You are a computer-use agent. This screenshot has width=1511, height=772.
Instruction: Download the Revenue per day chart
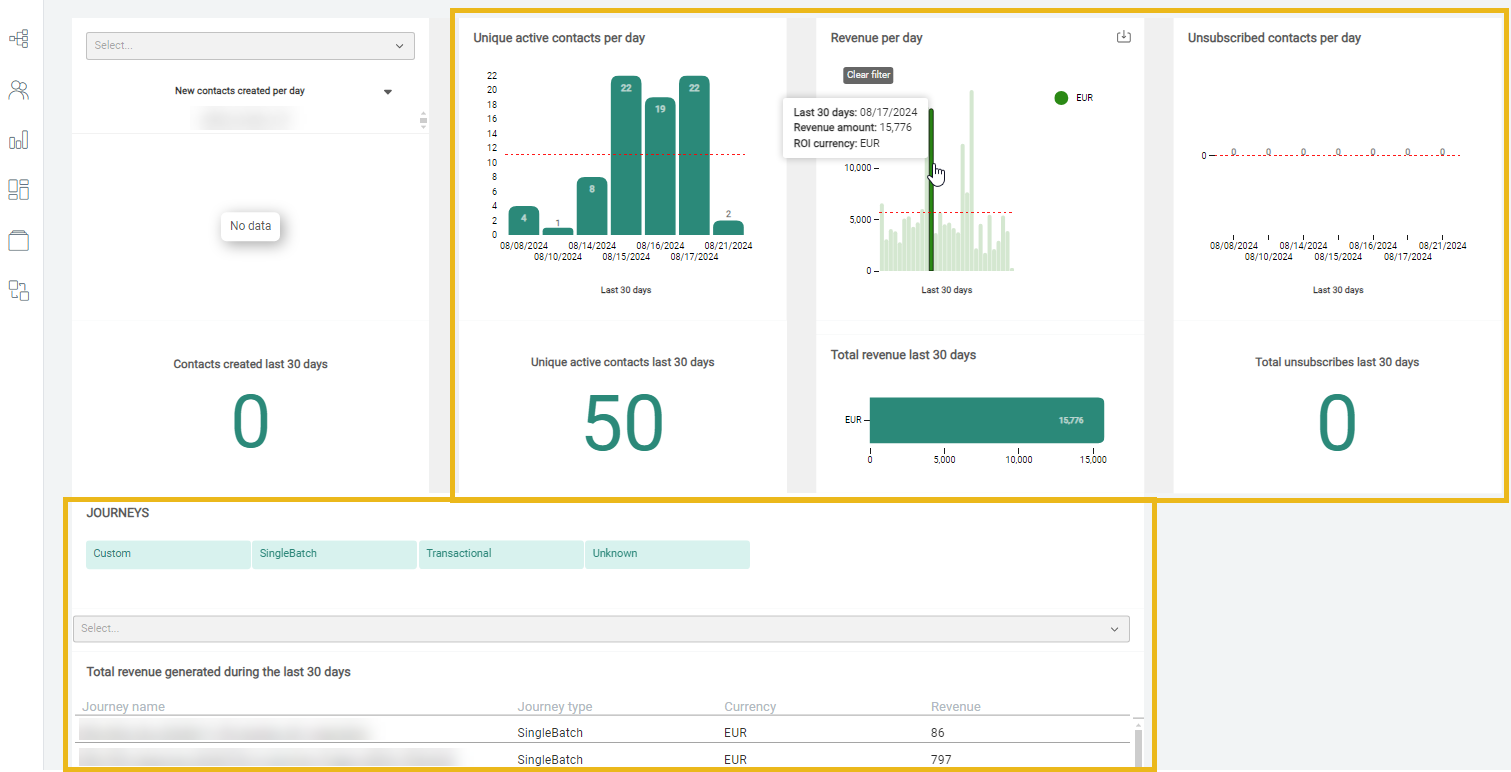(1123, 37)
